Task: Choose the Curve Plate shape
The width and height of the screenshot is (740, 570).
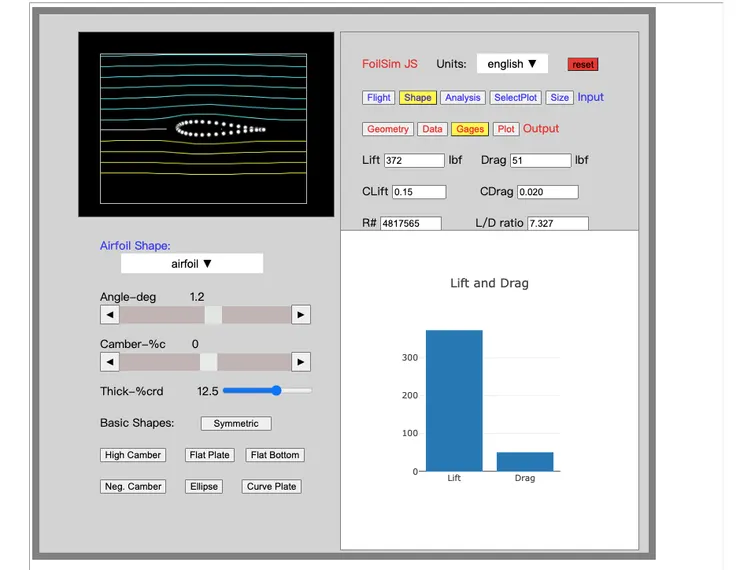Action: (x=271, y=486)
